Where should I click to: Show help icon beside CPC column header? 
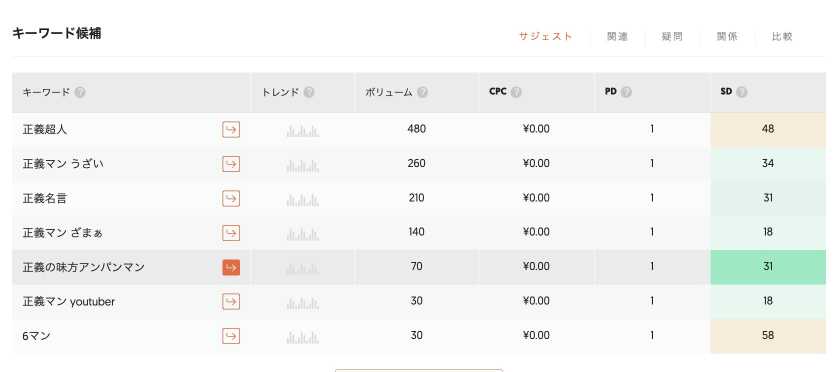tap(516, 92)
